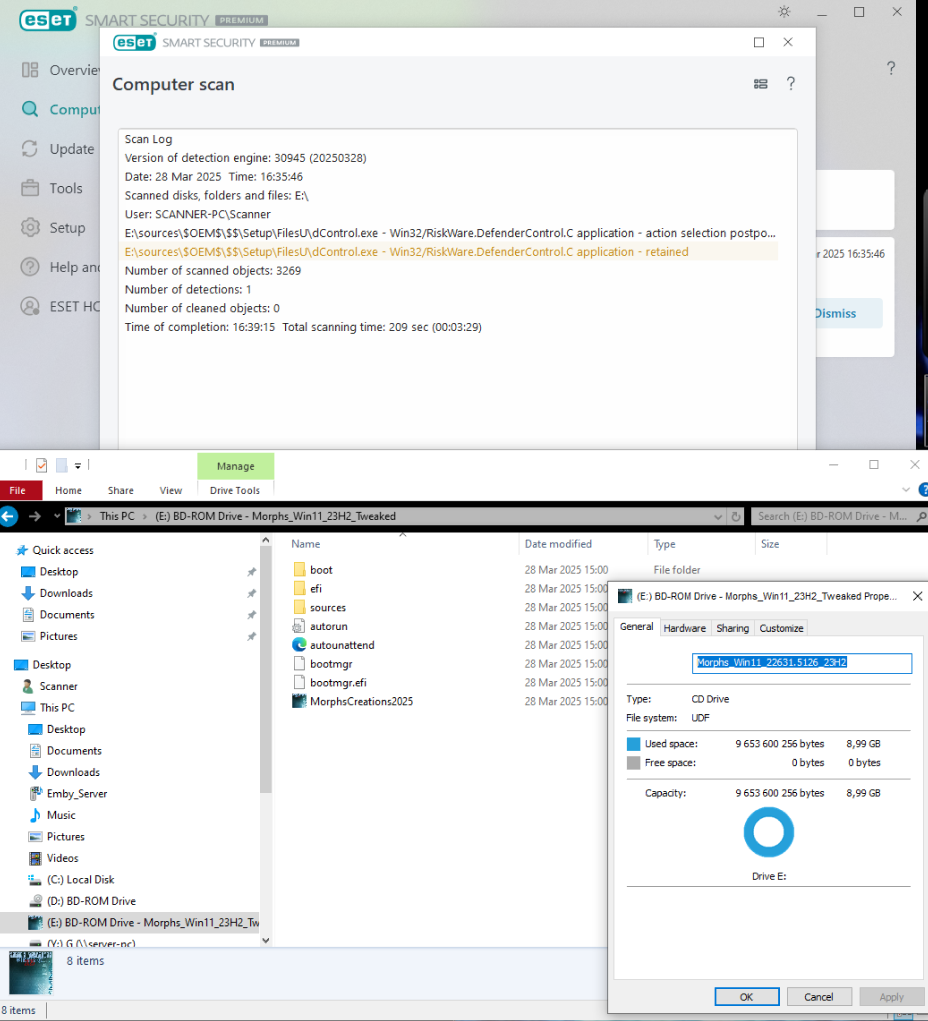The height and width of the screenshot is (1021, 928).
Task: Open the Explorer File tab
Action: pyautogui.click(x=18, y=490)
